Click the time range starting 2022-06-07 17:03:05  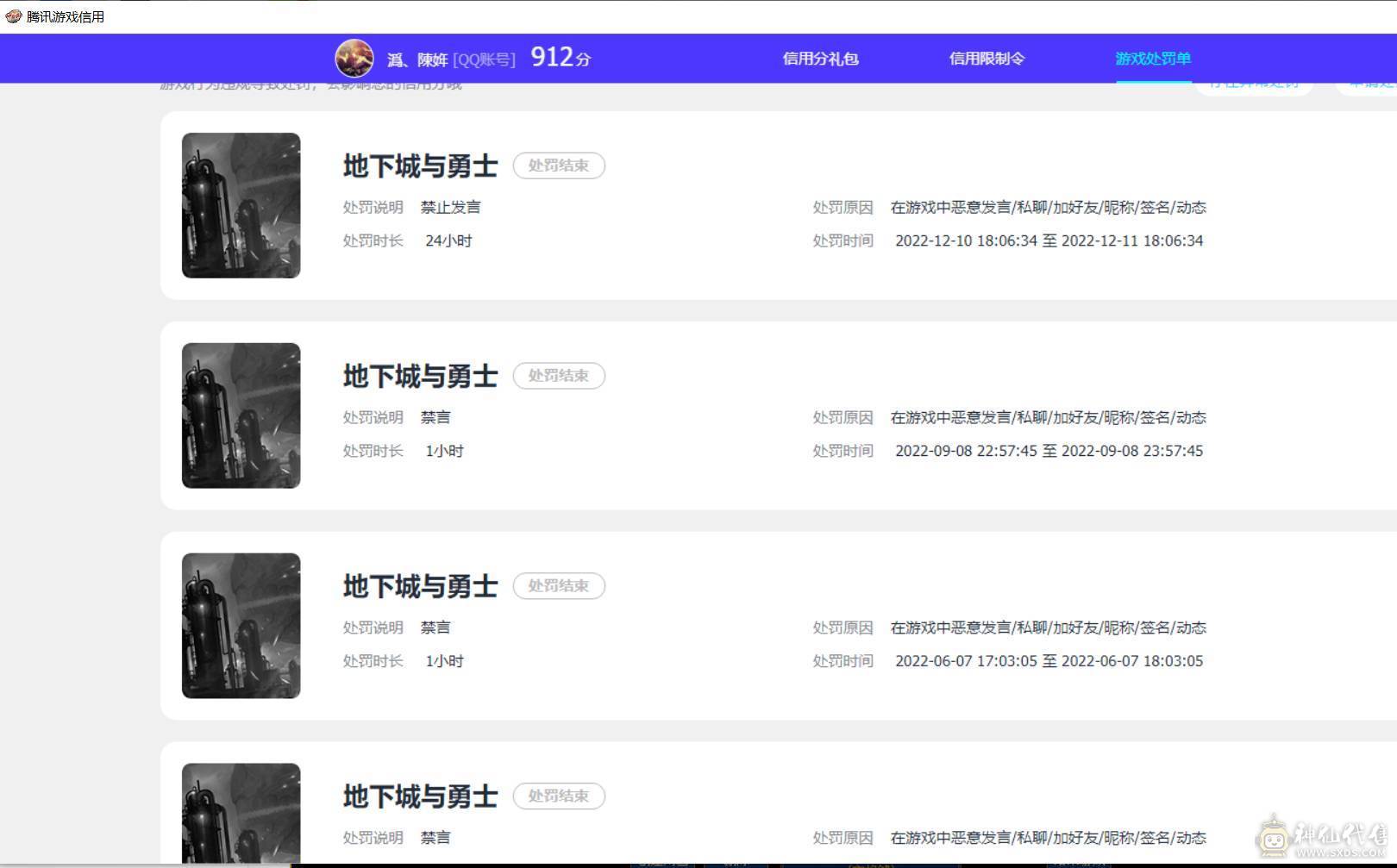click(x=1049, y=661)
